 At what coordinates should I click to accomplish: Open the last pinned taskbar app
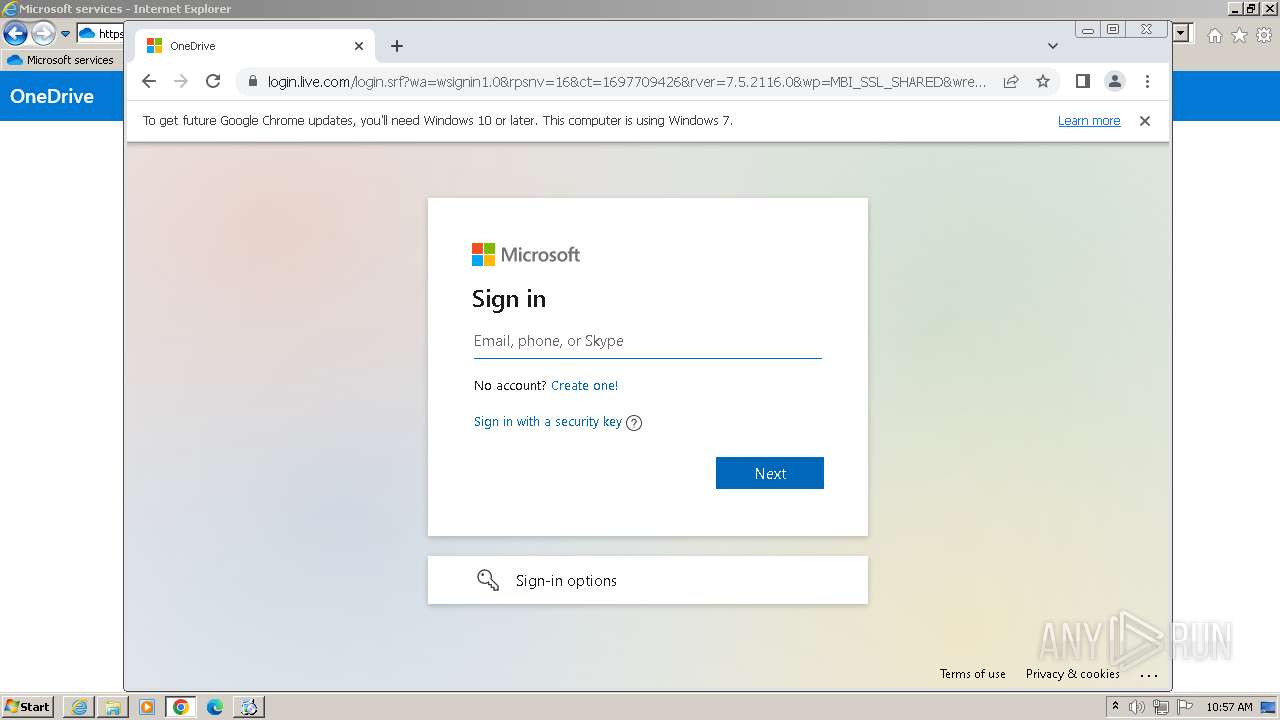[249, 707]
